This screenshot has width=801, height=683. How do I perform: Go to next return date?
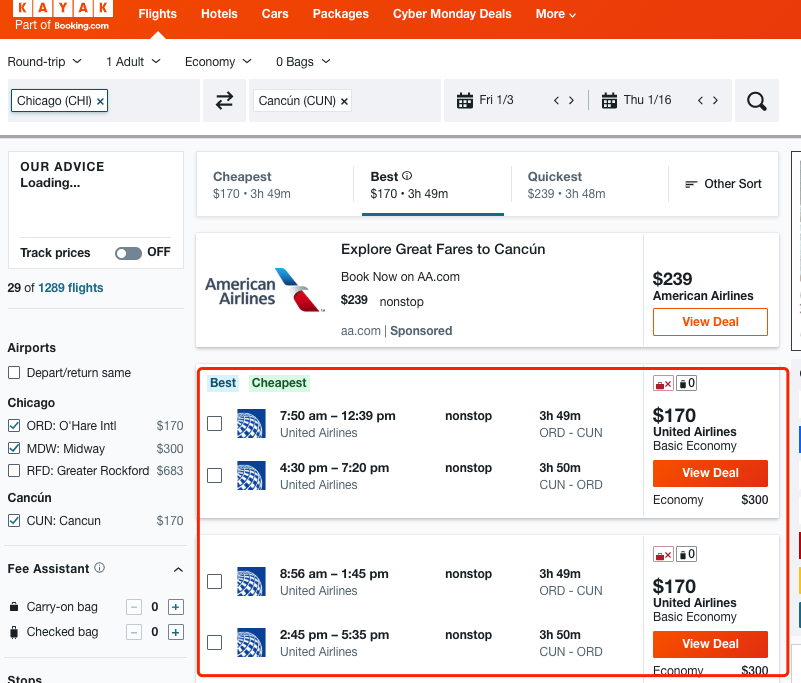coord(716,101)
